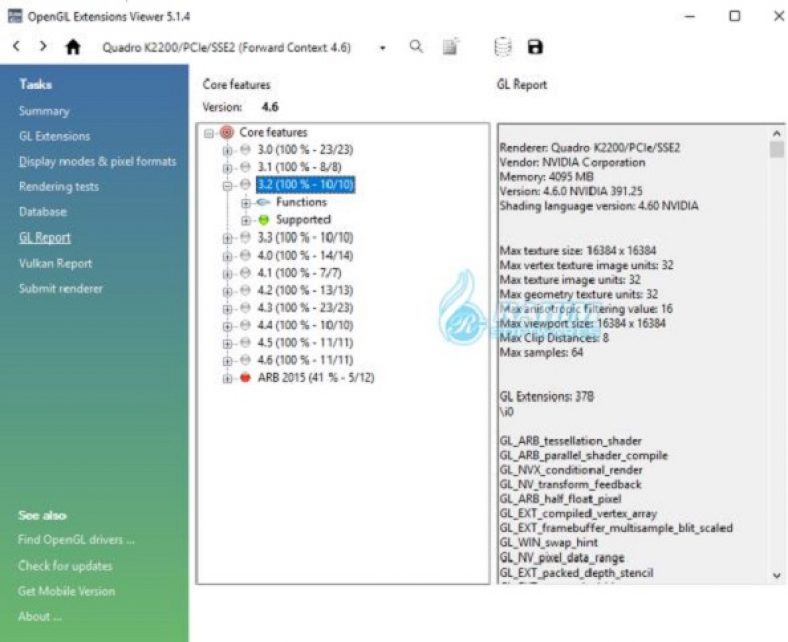This screenshot has width=788, height=642.
Task: Expand the Functions subnode
Action: [x=245, y=203]
